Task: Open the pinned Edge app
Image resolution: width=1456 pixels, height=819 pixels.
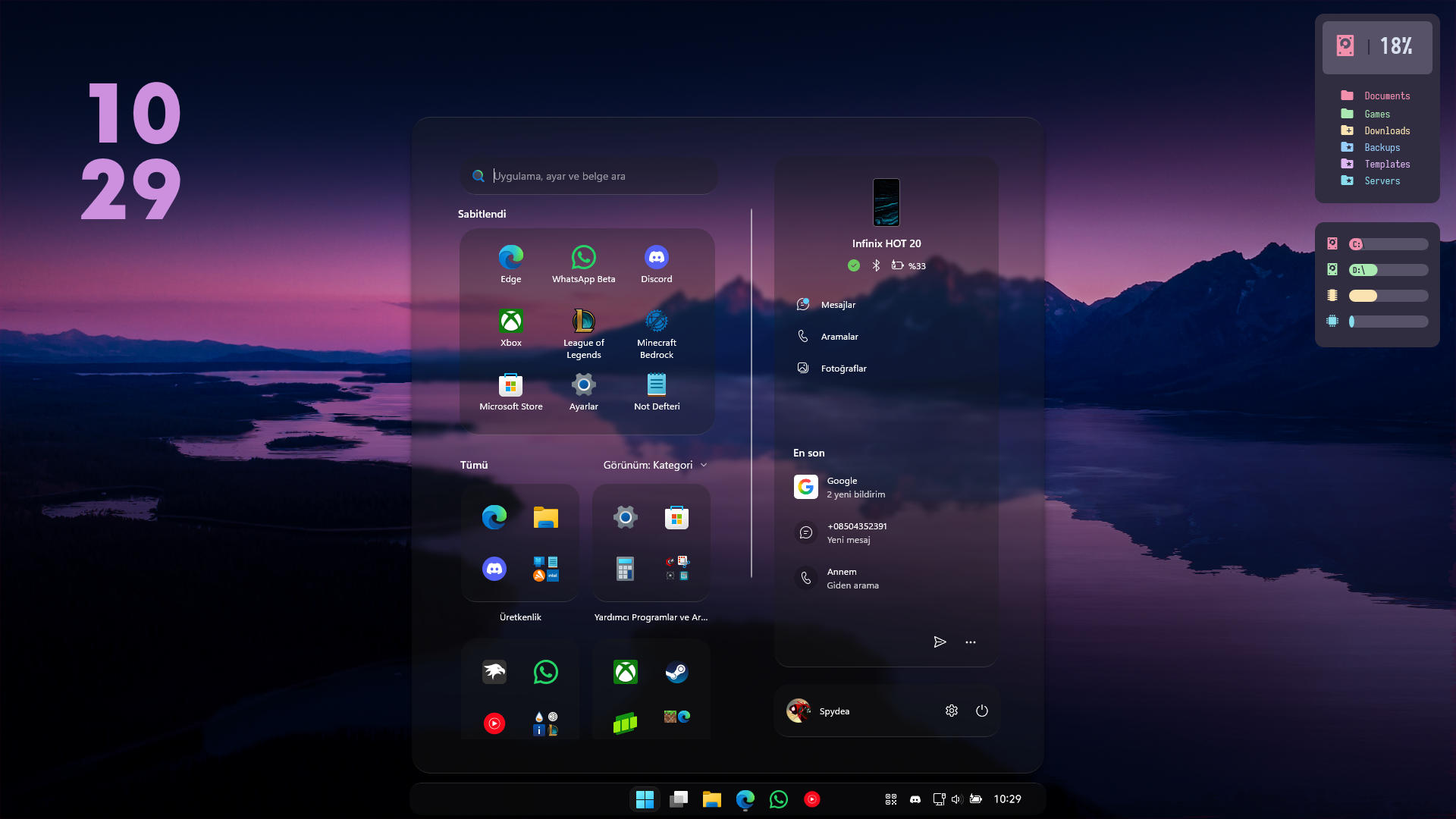Action: (x=510, y=265)
